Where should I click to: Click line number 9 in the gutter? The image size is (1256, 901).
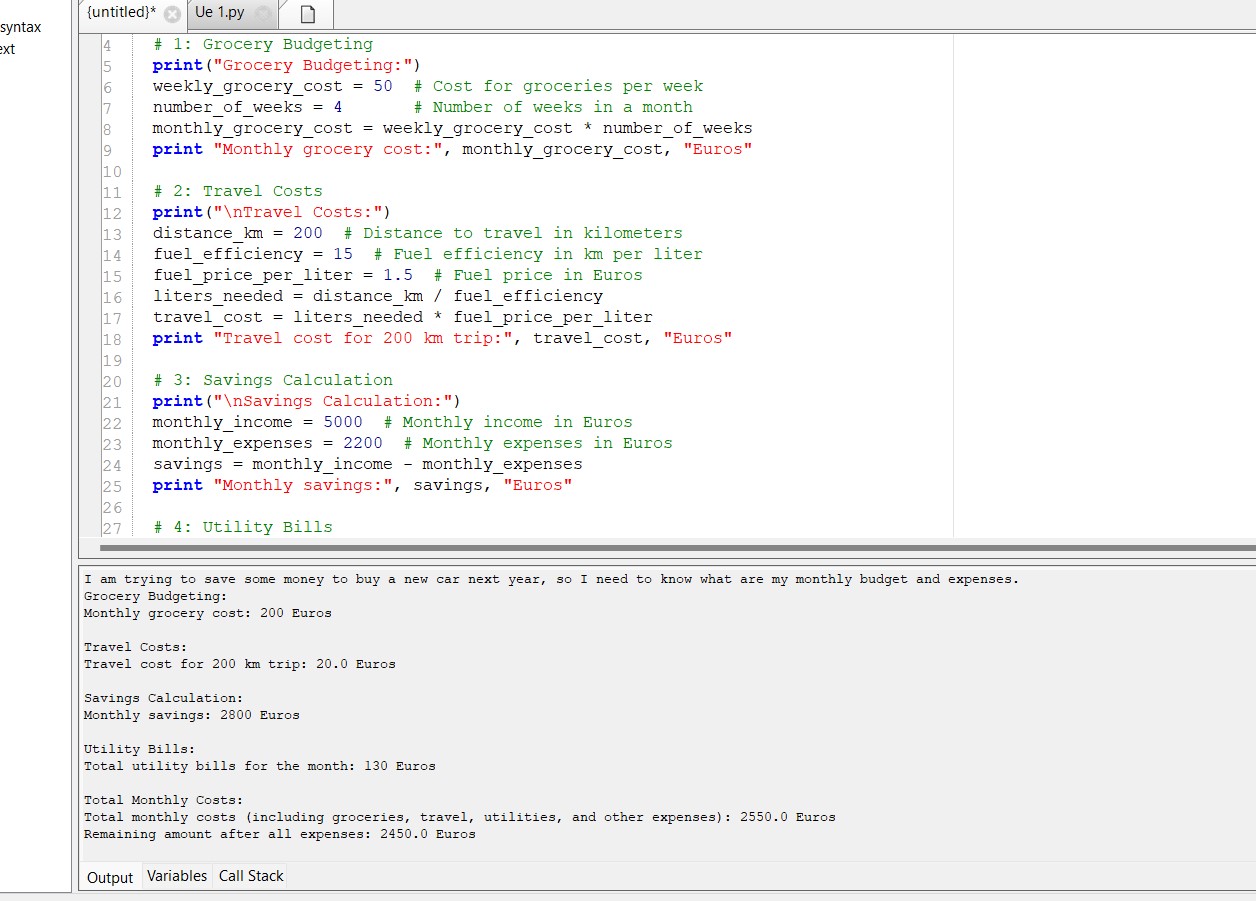(112, 148)
